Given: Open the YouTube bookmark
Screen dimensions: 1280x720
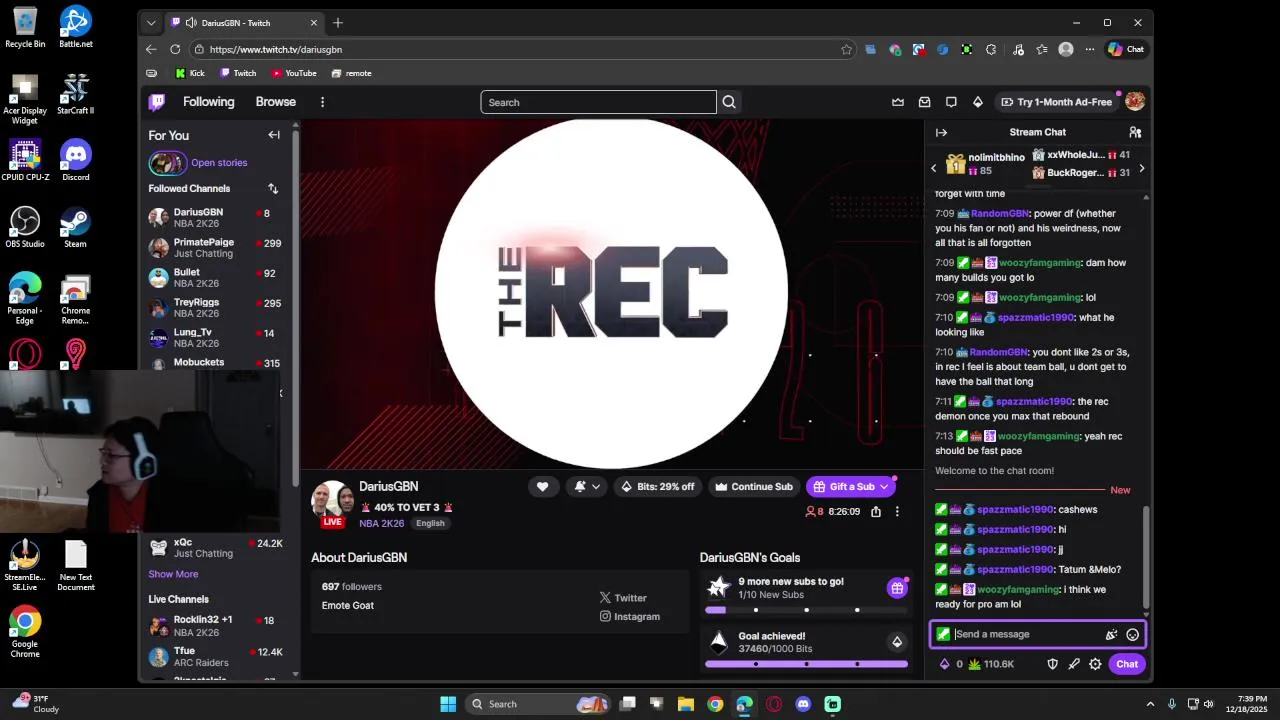Looking at the screenshot, I should click(294, 73).
